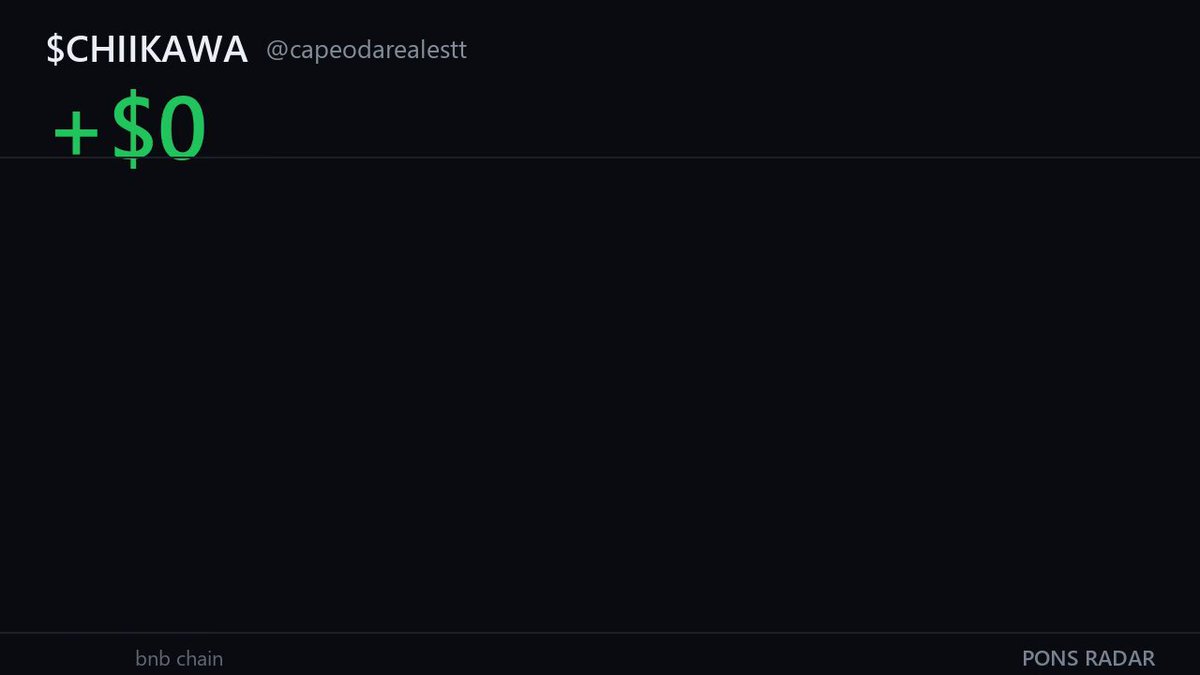Select the green +$0 profit value
1200x675 pixels.
pyautogui.click(x=129, y=131)
